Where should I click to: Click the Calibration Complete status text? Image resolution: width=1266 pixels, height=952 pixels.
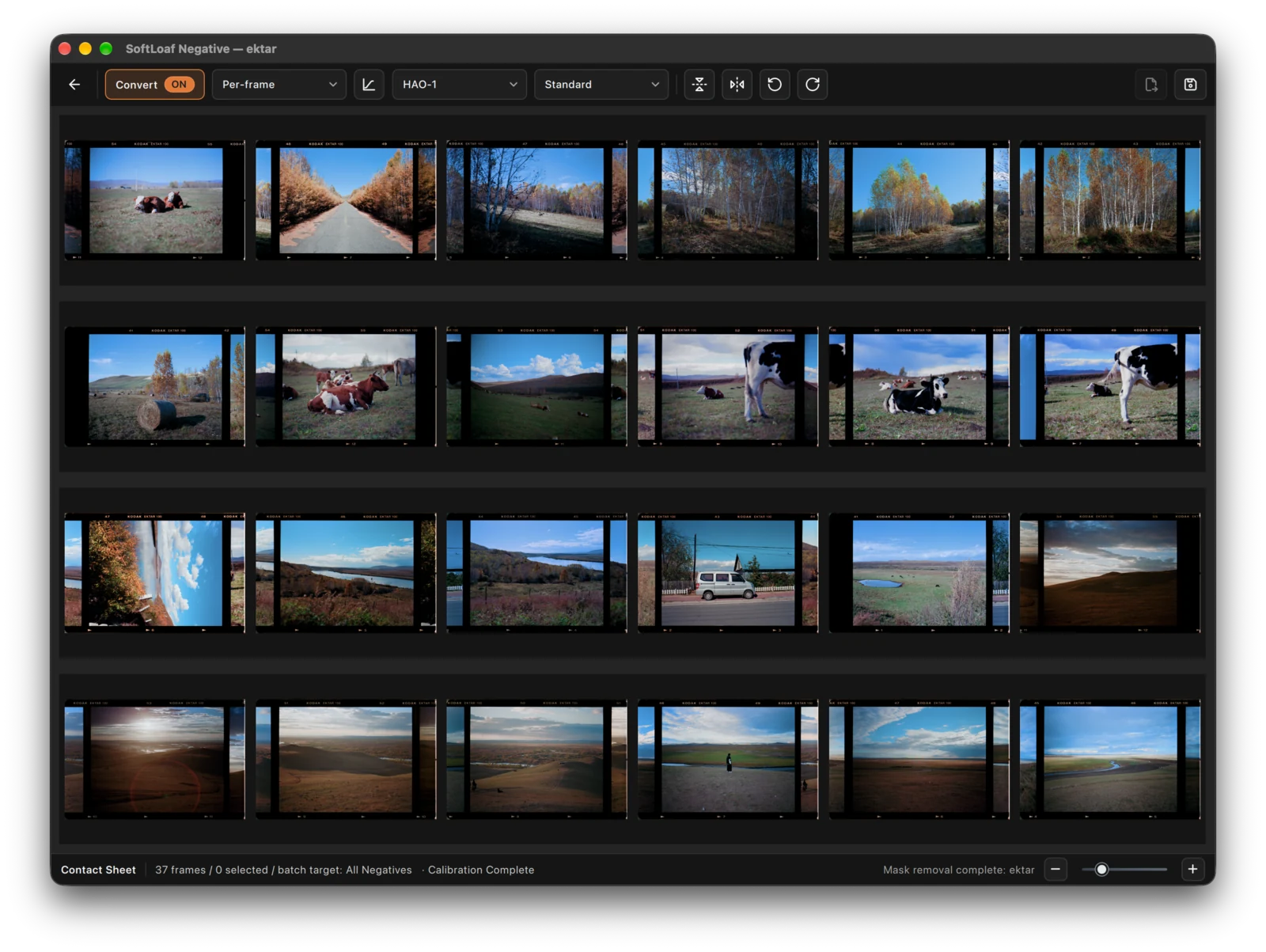tap(481, 870)
